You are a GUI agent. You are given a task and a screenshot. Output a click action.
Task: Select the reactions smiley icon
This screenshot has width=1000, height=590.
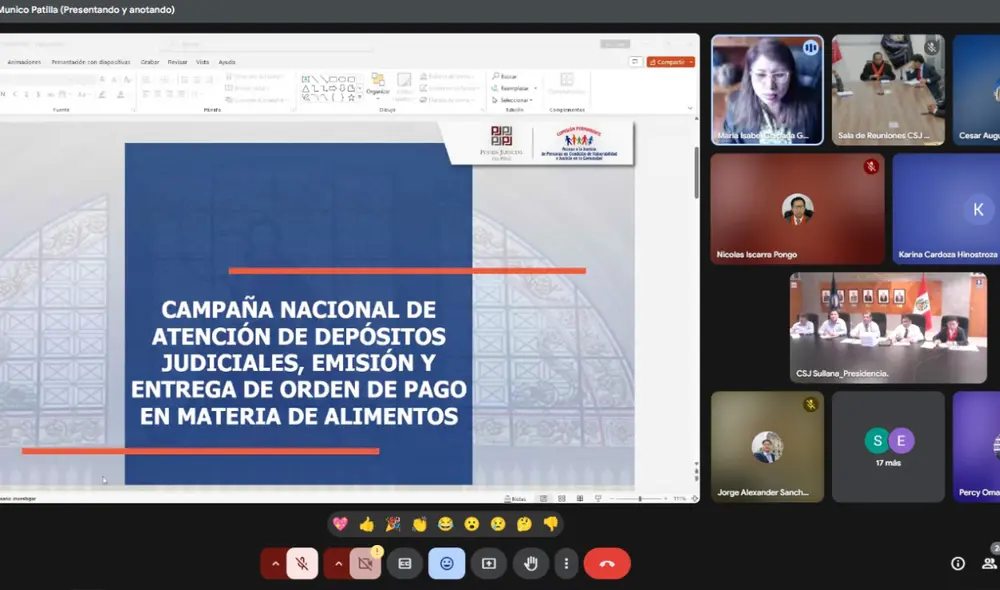pos(447,564)
